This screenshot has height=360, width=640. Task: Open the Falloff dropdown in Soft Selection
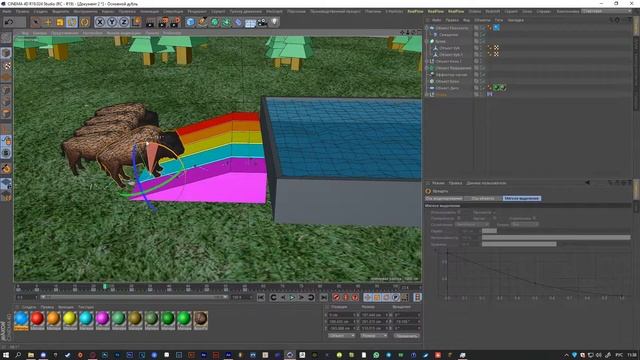click(472, 224)
